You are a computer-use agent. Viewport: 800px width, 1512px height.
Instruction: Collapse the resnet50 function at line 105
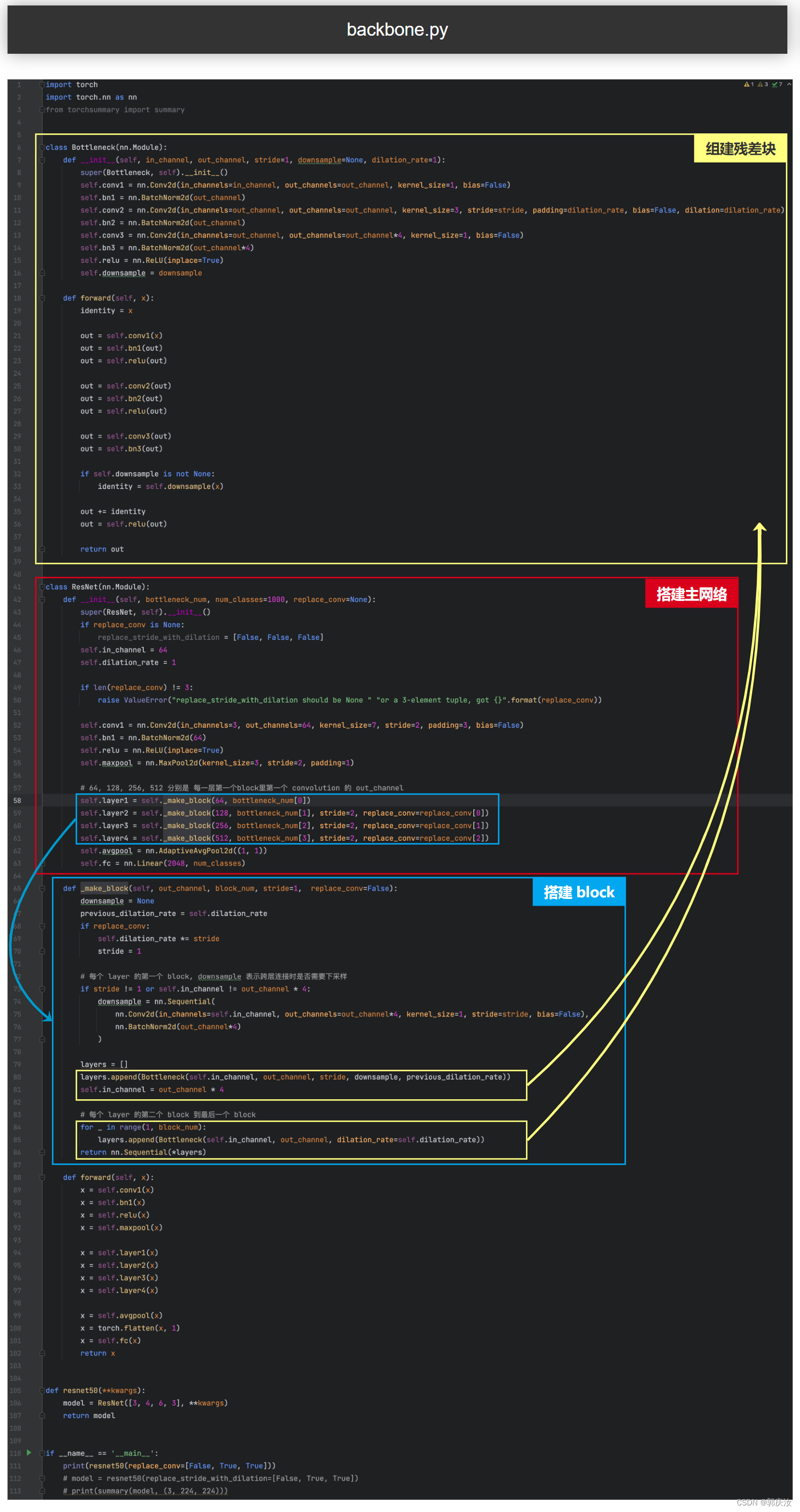[42, 1391]
